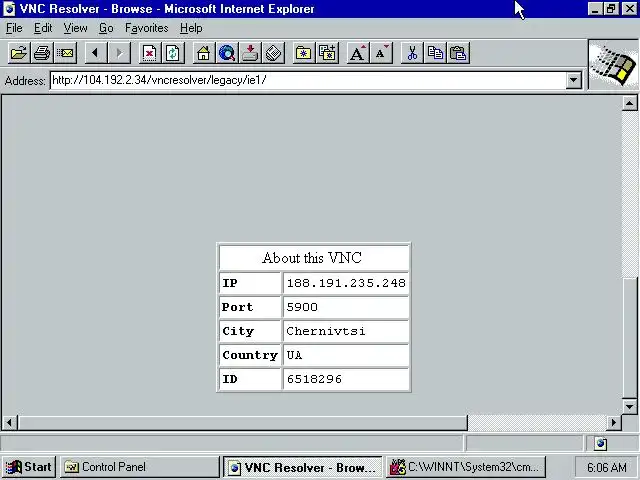Click the globe icon in status bar
This screenshot has height=480, width=640.
pyautogui.click(x=600, y=443)
